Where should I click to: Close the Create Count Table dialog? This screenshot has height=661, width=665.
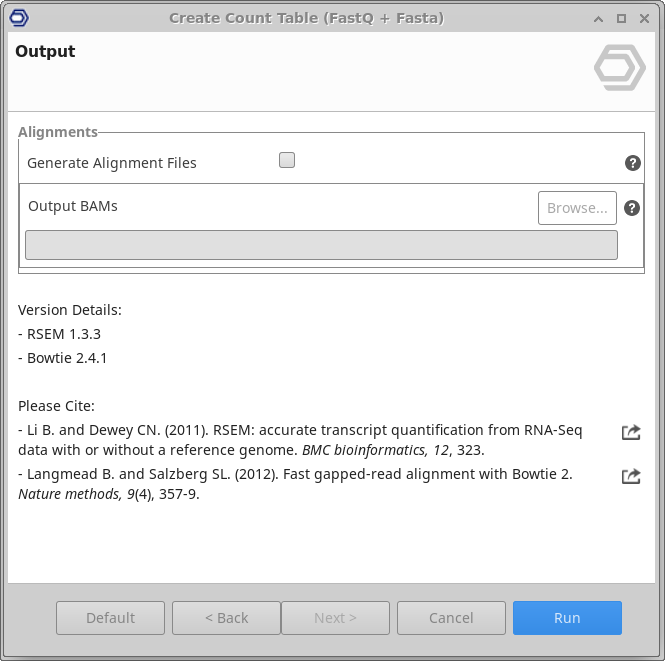[x=643, y=19]
